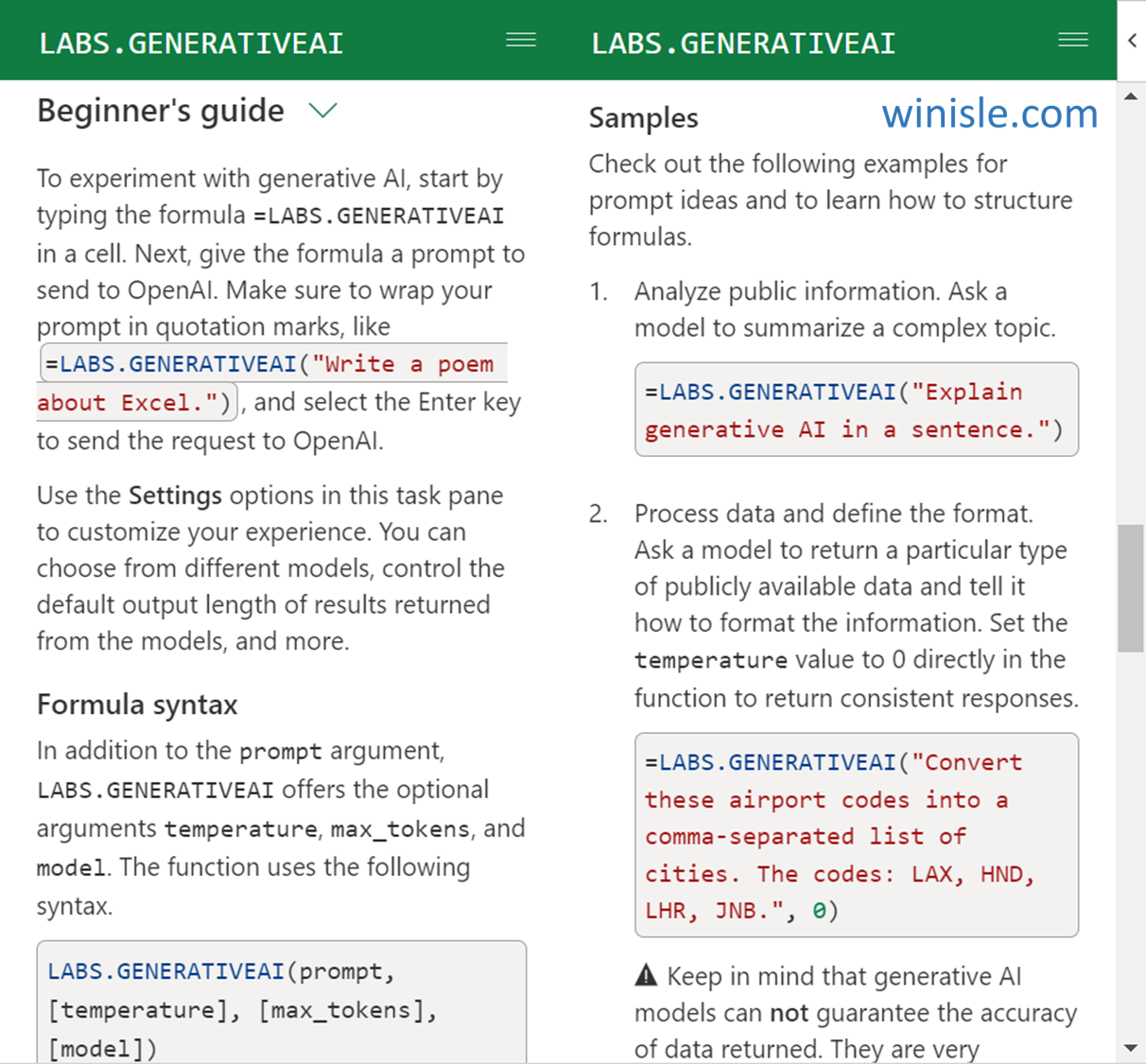Click the "Analyze public information" list item
This screenshot has width=1146, height=1064.
(844, 309)
